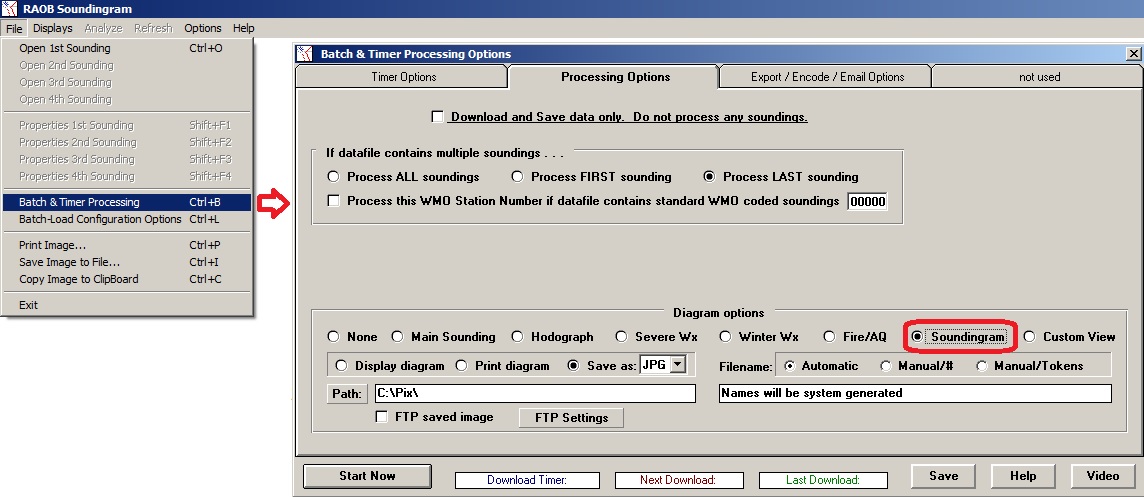Switch to the Timer Options tab
The image size is (1144, 497).
coord(403,77)
